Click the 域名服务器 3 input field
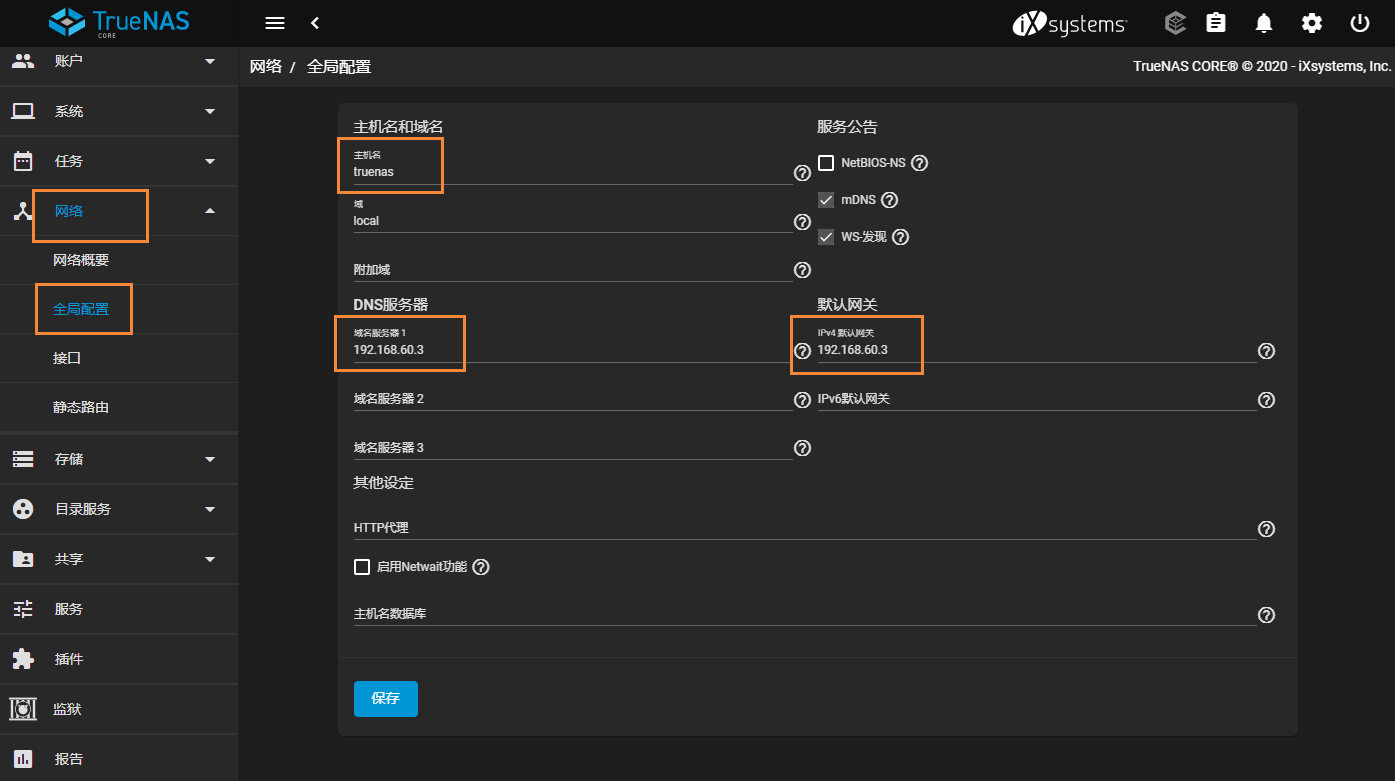Image resolution: width=1395 pixels, height=781 pixels. (573, 448)
